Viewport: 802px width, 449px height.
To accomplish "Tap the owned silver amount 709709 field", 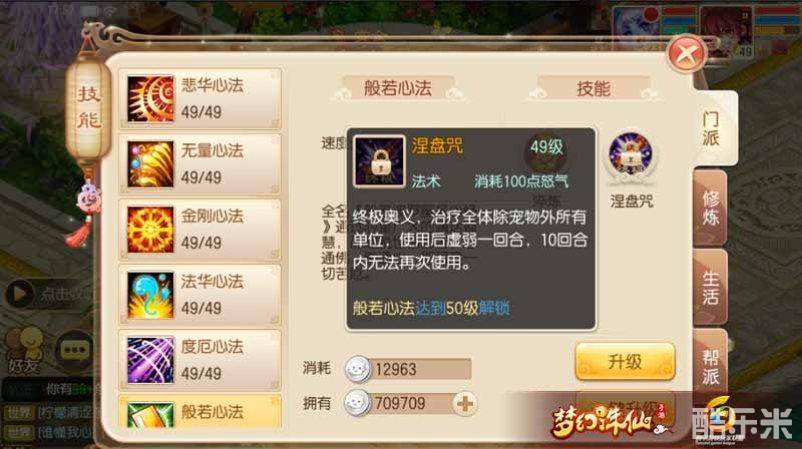I will tap(407, 403).
